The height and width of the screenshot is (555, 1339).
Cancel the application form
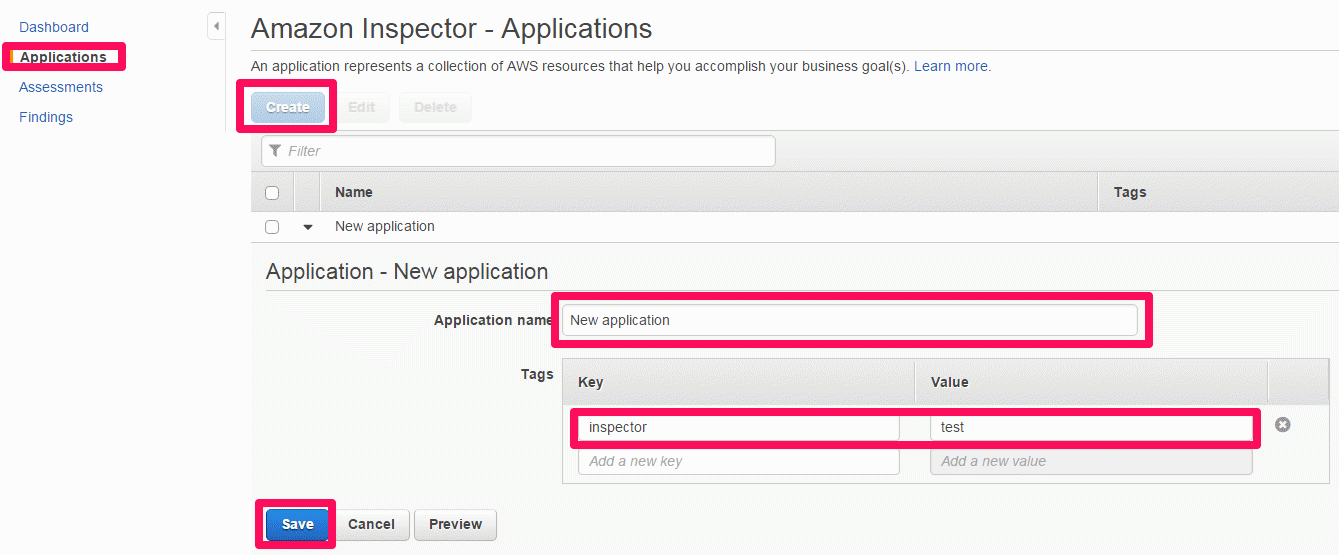(371, 524)
